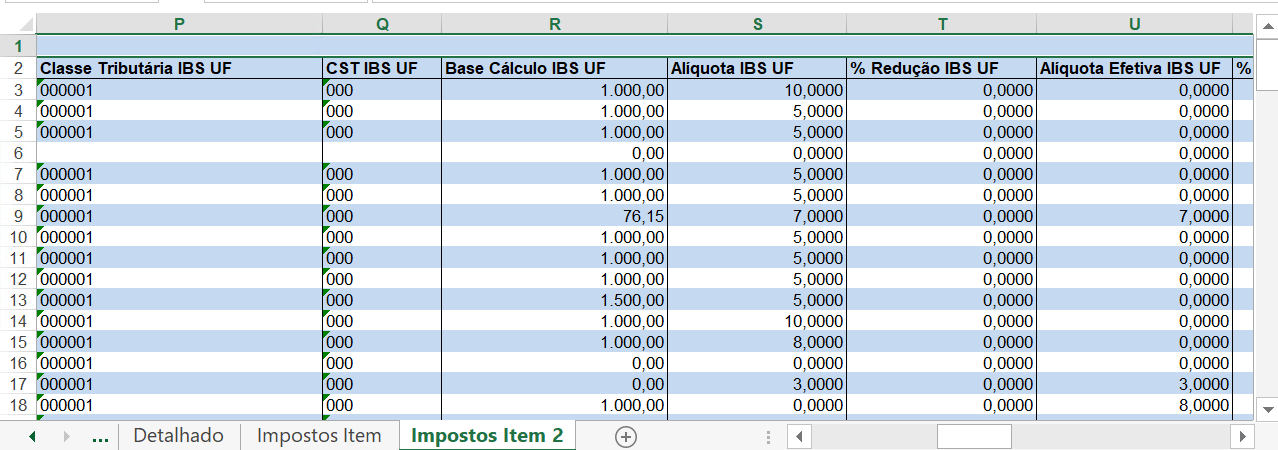Click the previous sheet navigation arrow

(x=32, y=436)
